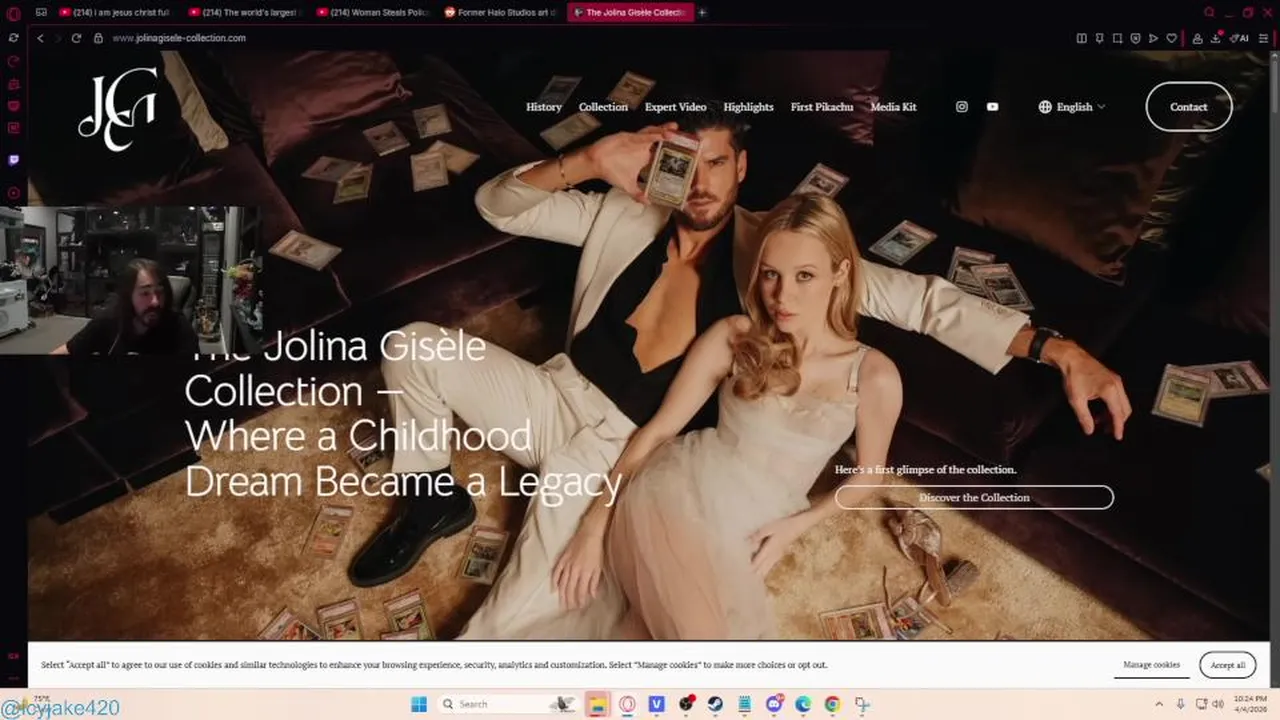Click the AI assistant icon in toolbar
This screenshot has height=720, width=1280.
1240,38
